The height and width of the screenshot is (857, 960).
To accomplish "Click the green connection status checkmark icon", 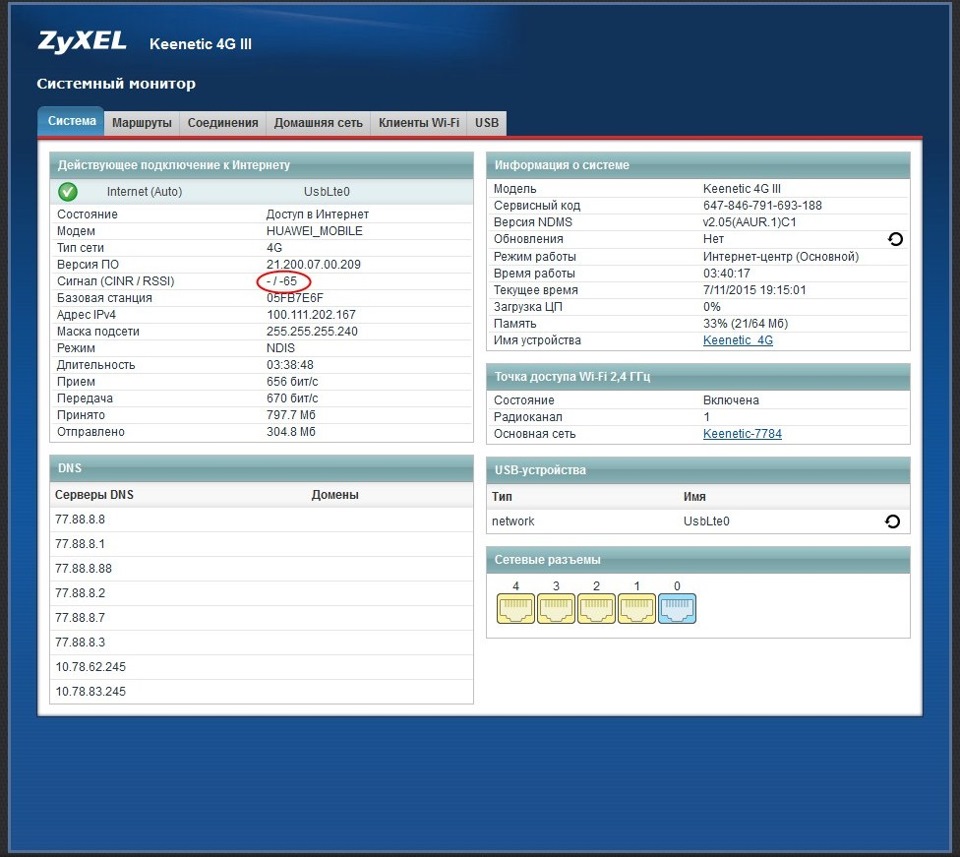I will point(67,192).
